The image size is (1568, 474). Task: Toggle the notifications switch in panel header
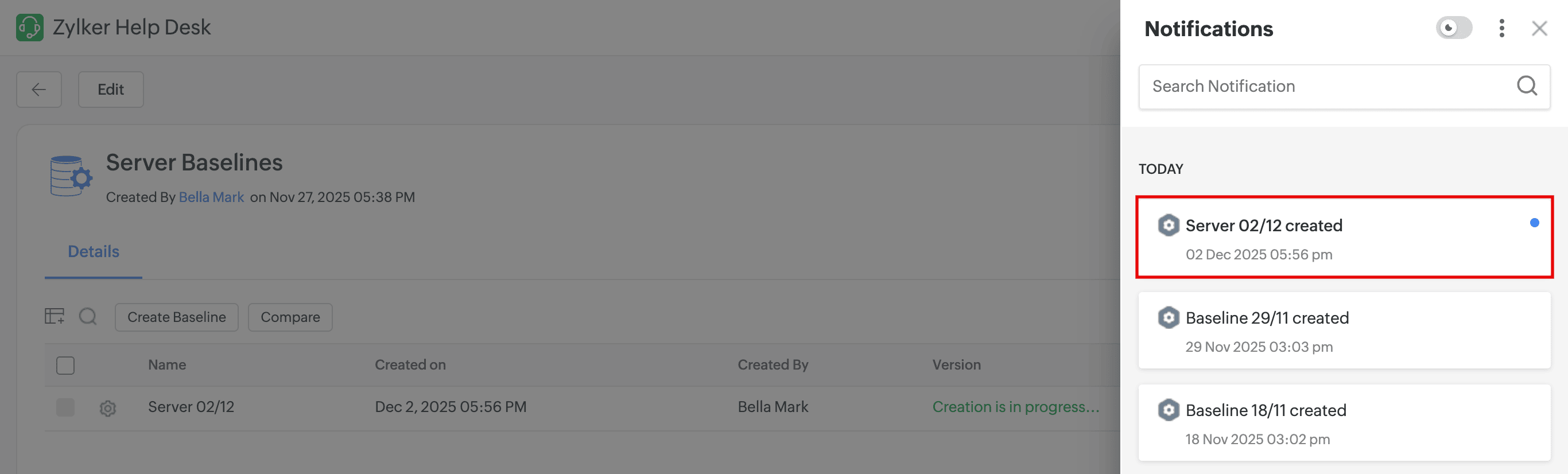coord(1454,28)
